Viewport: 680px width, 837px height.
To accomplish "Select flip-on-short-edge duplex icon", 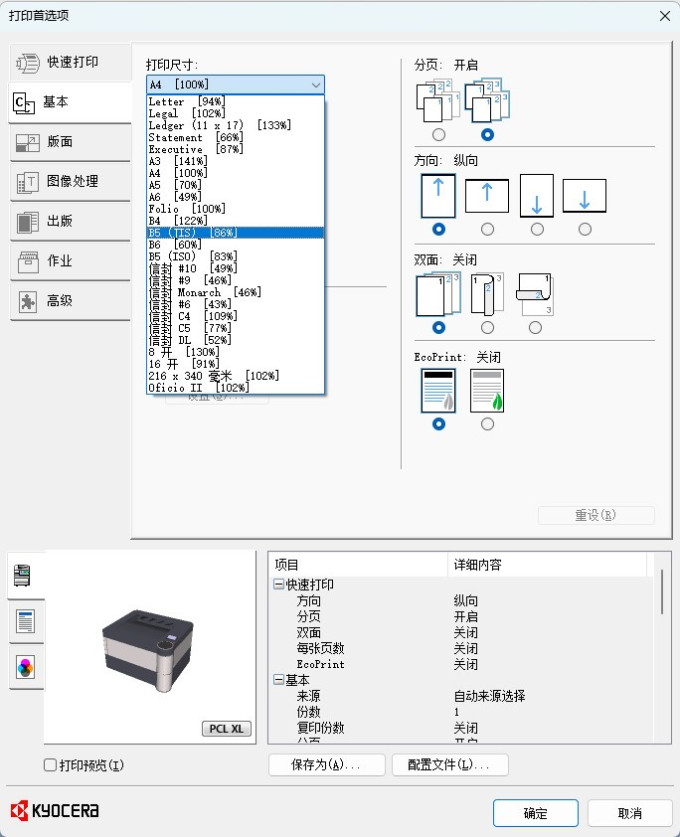I will click(535, 294).
